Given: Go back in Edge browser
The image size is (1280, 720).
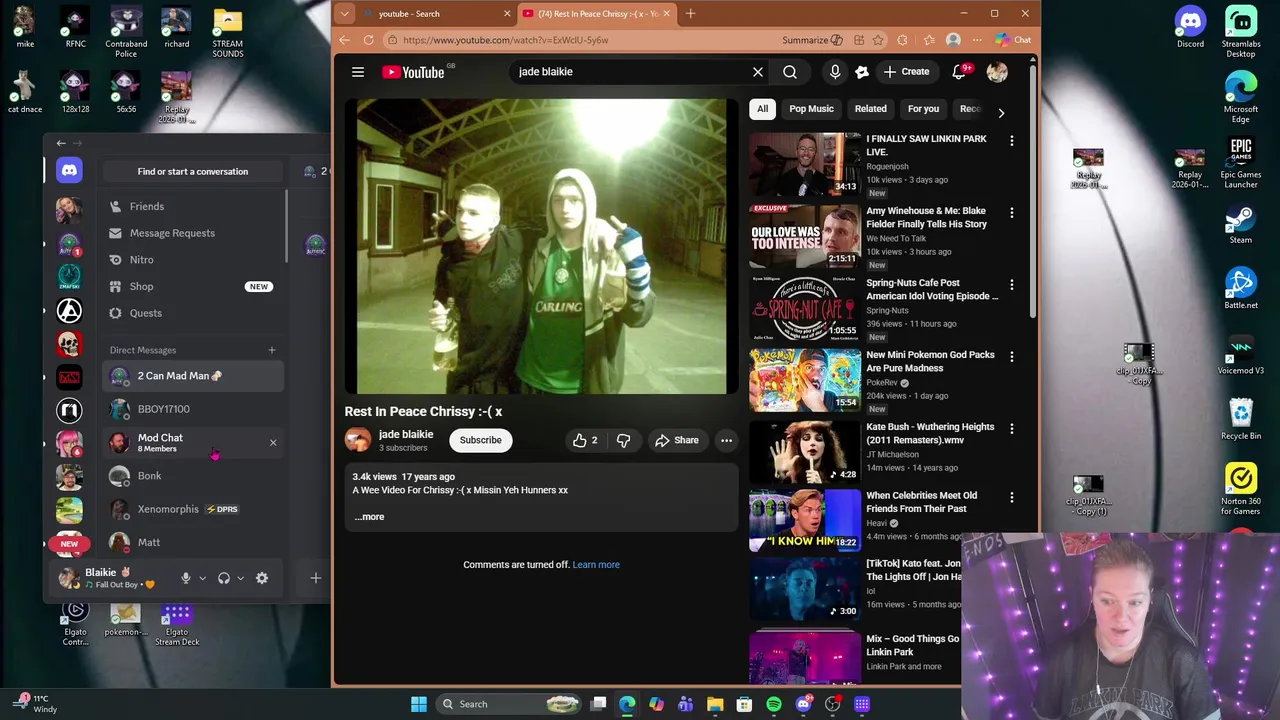Looking at the screenshot, I should pyautogui.click(x=344, y=40).
